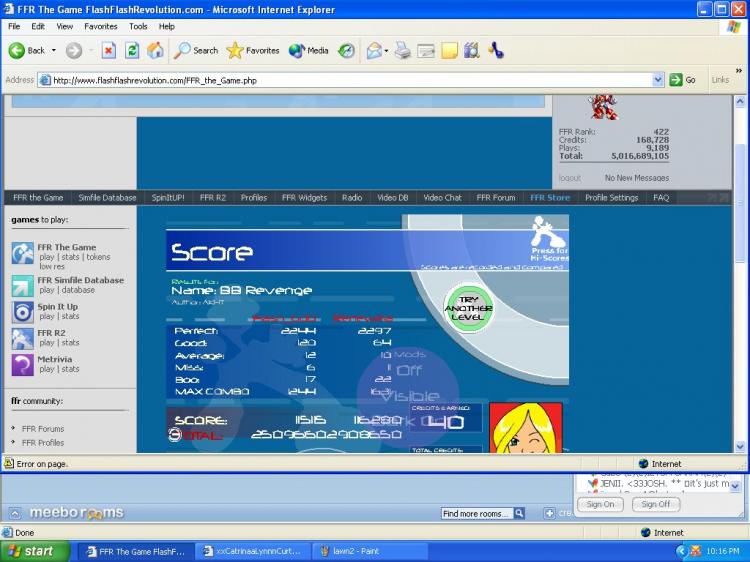Click the Sign On button
This screenshot has width=750, height=562.
click(x=601, y=504)
